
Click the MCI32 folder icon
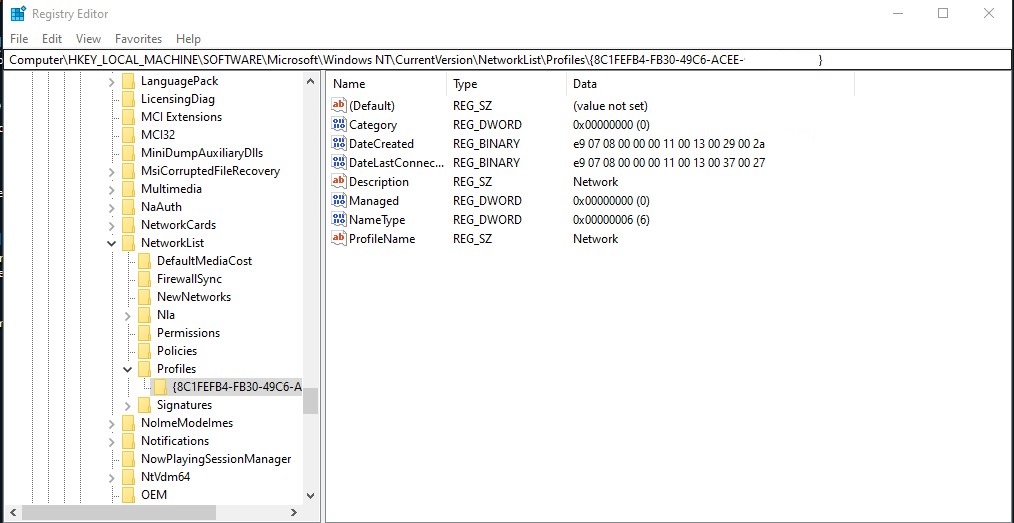click(128, 135)
